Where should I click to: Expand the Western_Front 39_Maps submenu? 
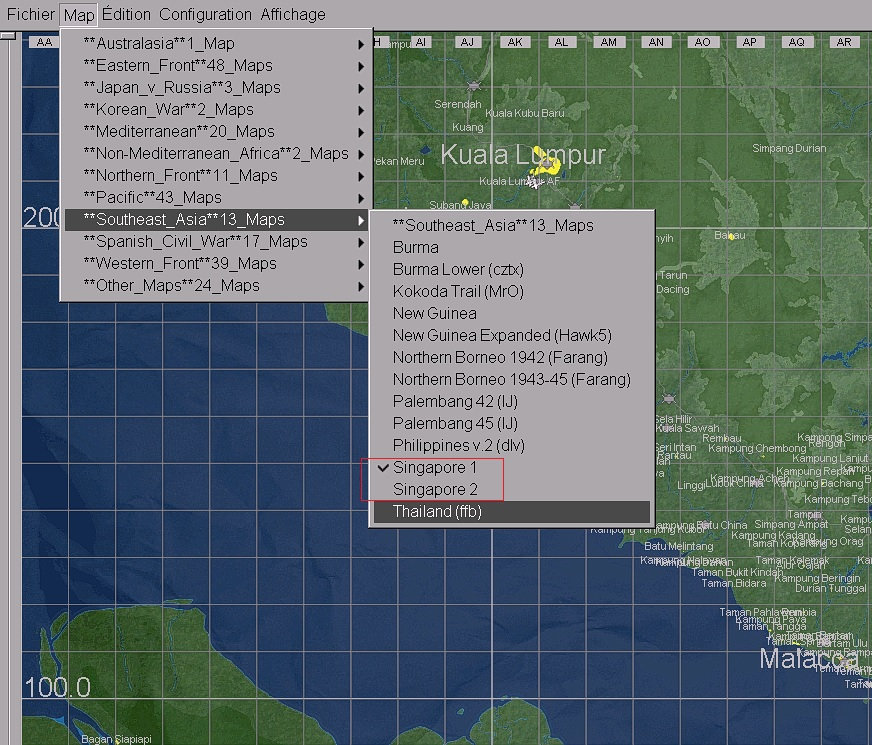(x=216, y=264)
